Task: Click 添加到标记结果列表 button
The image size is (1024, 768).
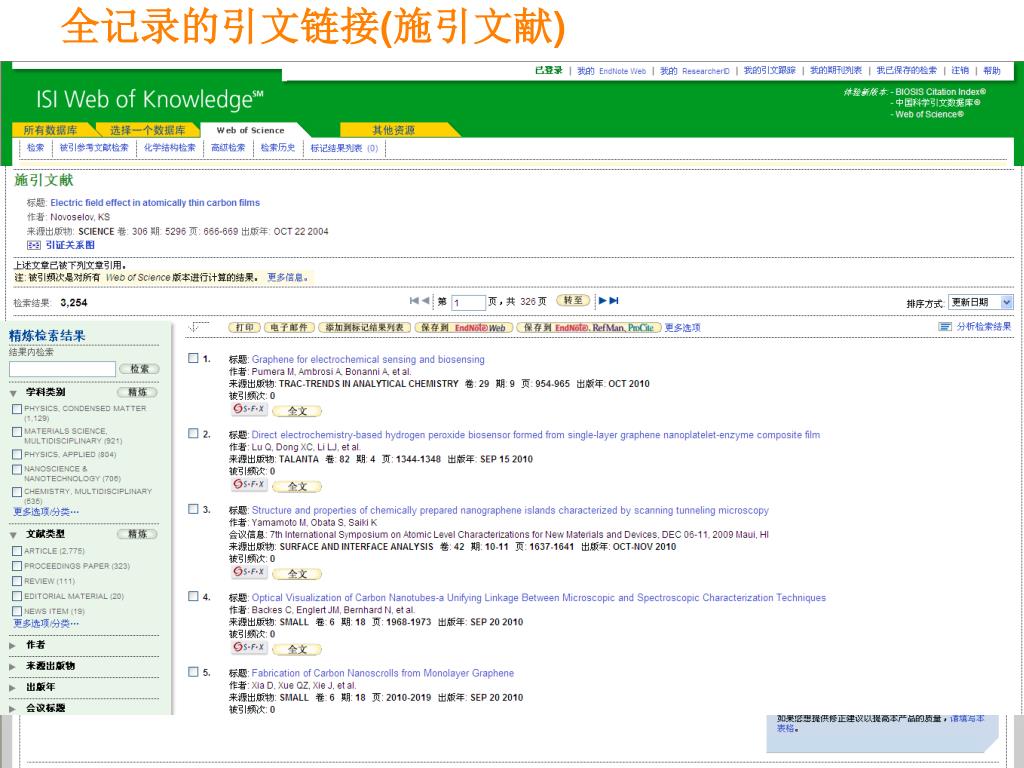Action: point(364,327)
